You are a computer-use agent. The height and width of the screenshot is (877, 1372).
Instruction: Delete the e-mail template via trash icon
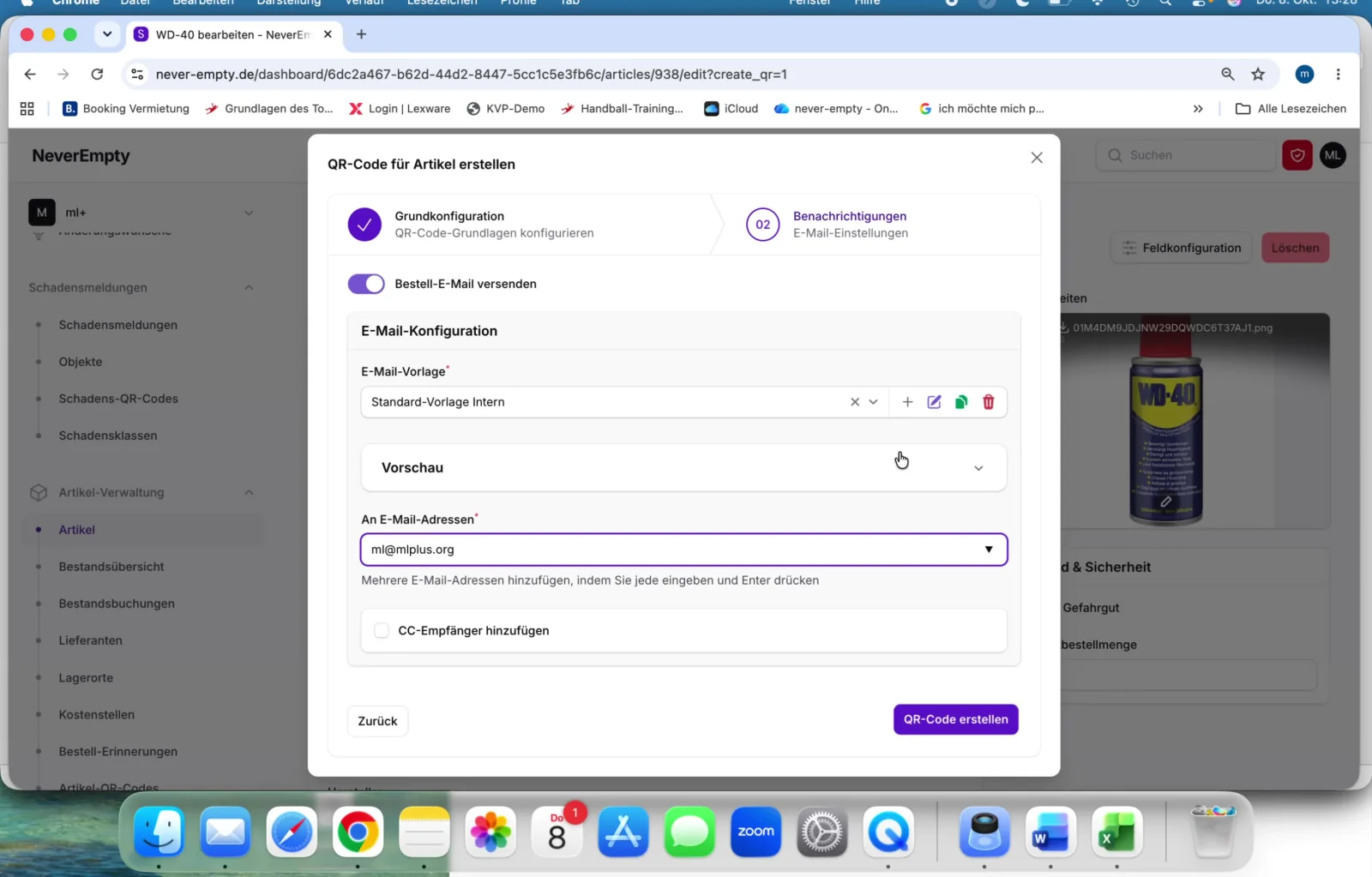(x=989, y=402)
